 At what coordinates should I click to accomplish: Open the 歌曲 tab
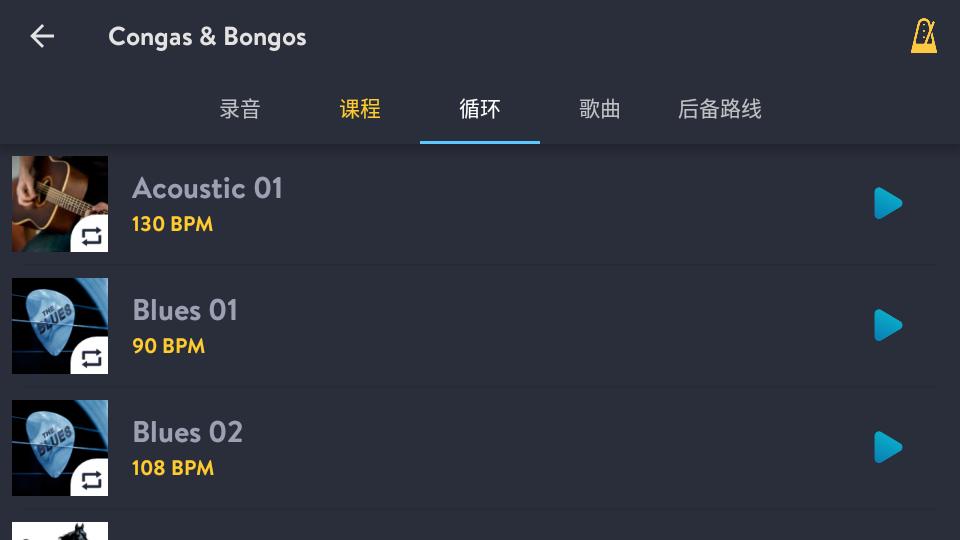pos(600,109)
